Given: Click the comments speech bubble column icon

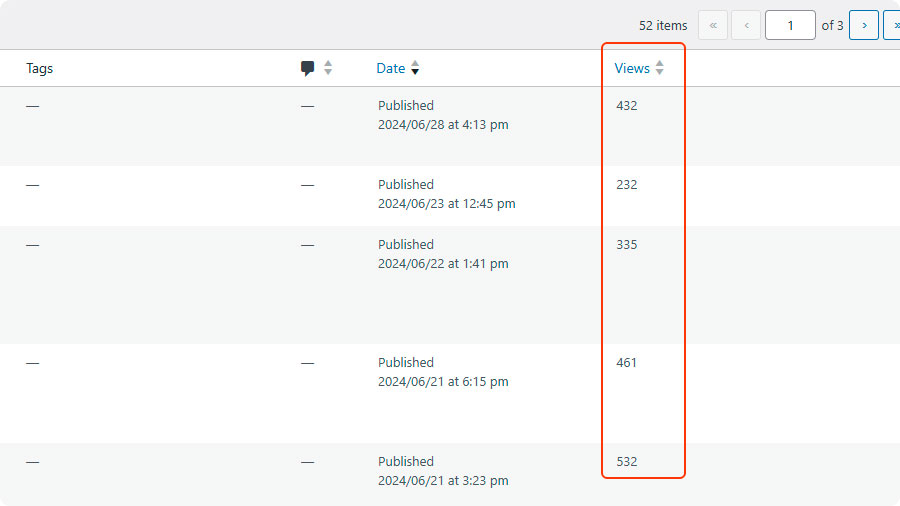Looking at the screenshot, I should [x=307, y=68].
